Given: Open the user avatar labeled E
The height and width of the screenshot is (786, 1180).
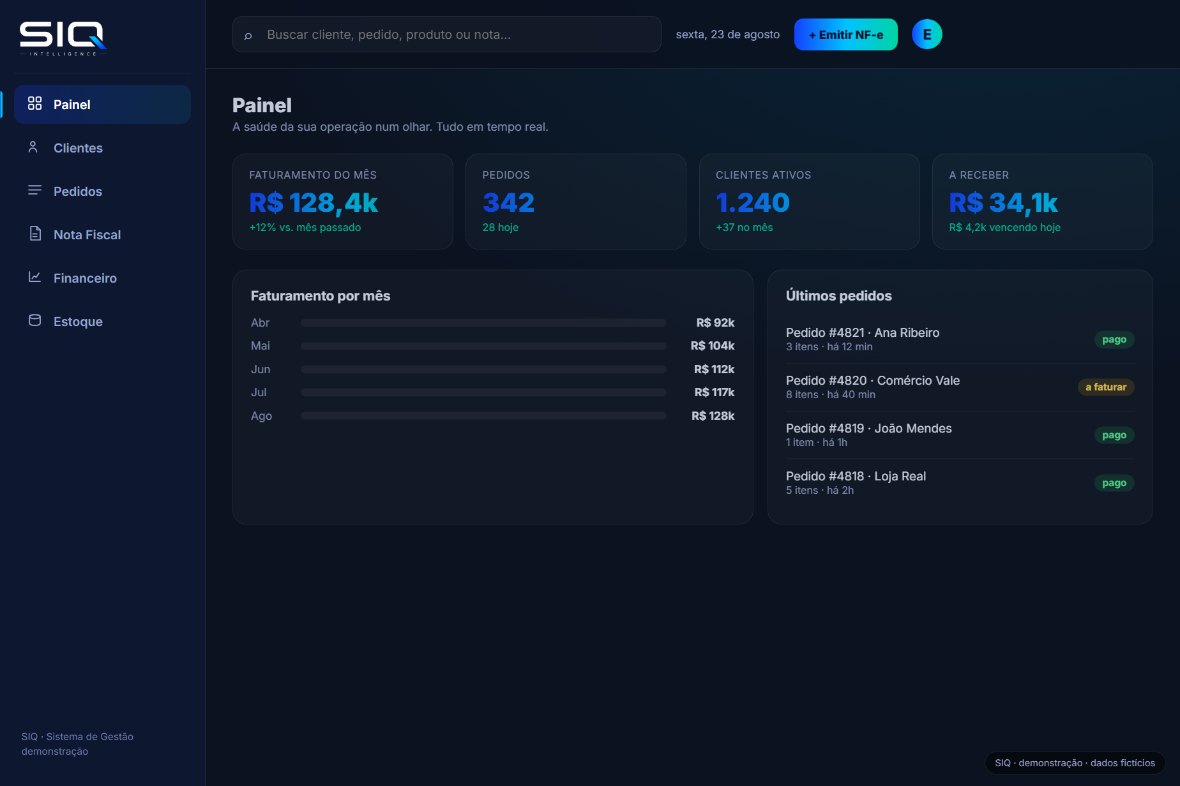Looking at the screenshot, I should point(926,35).
